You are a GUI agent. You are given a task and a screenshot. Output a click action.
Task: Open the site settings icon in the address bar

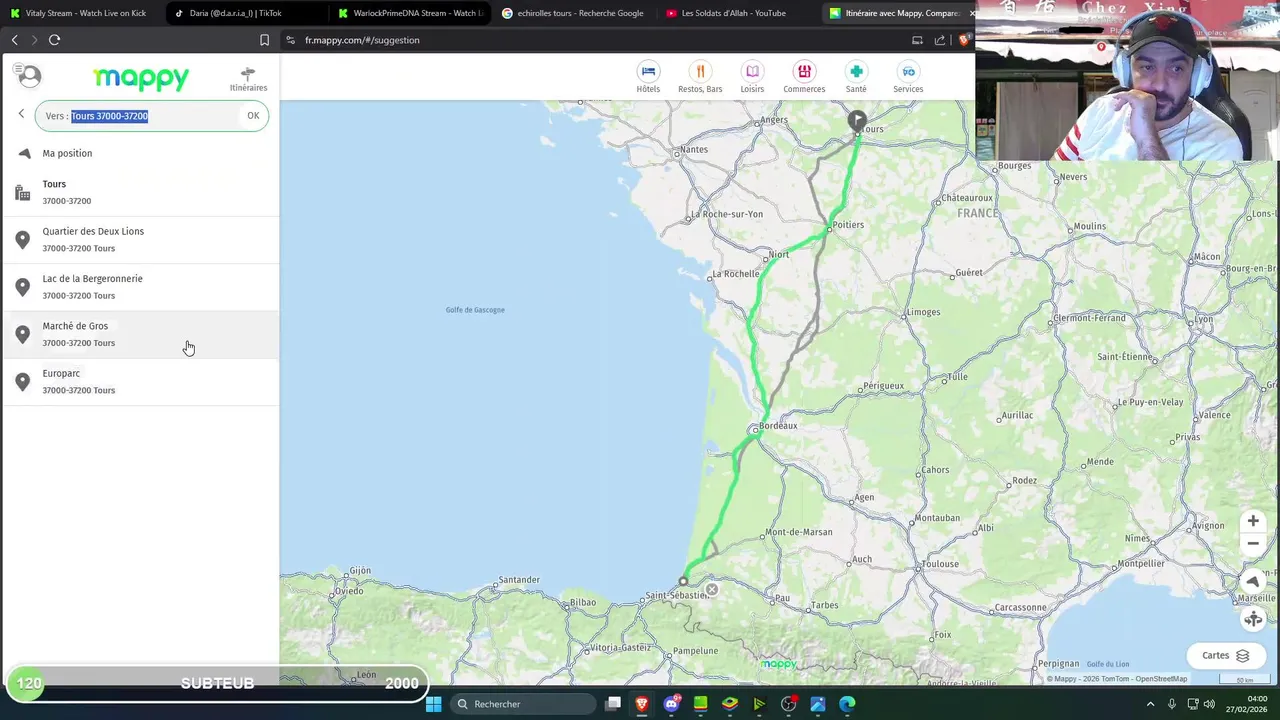point(290,40)
